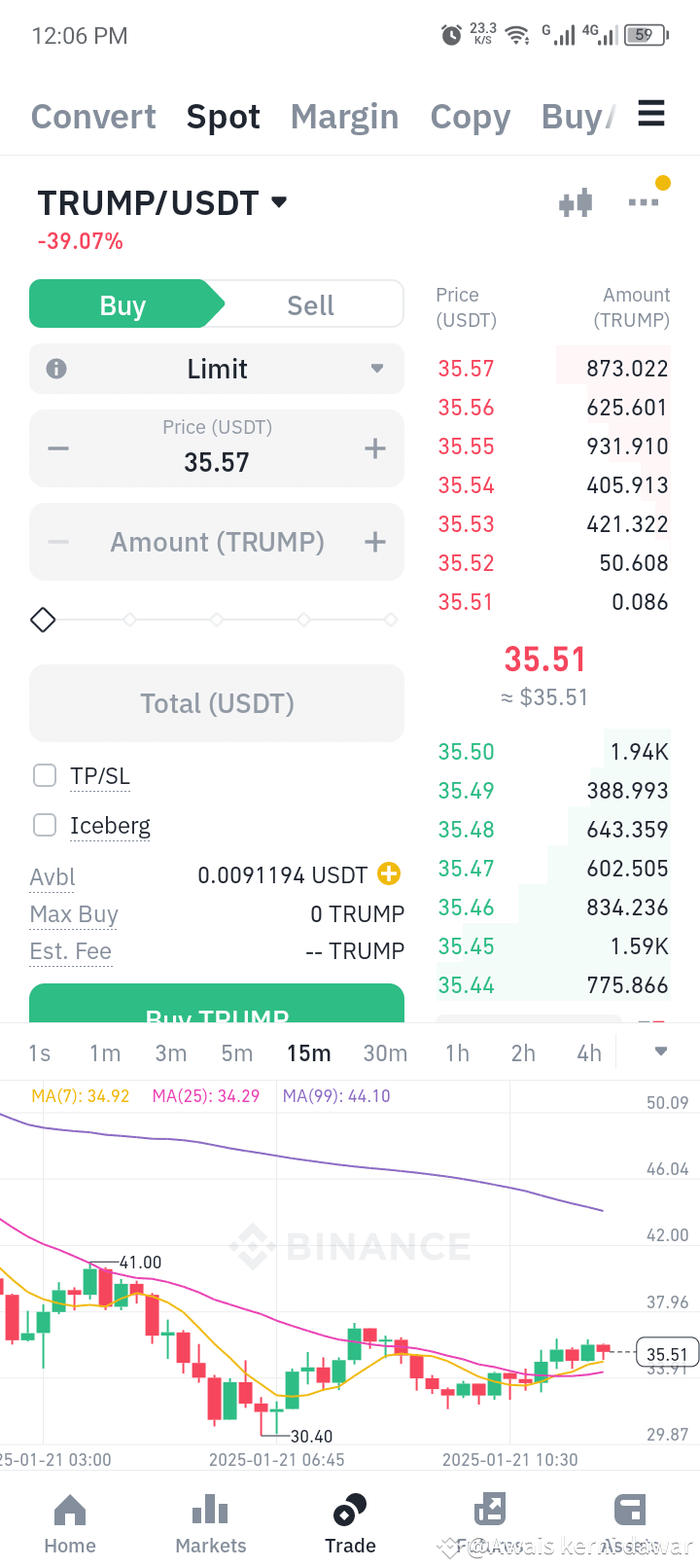Tap the -39.07% change text
The width and height of the screenshot is (700, 1568).
80,241
